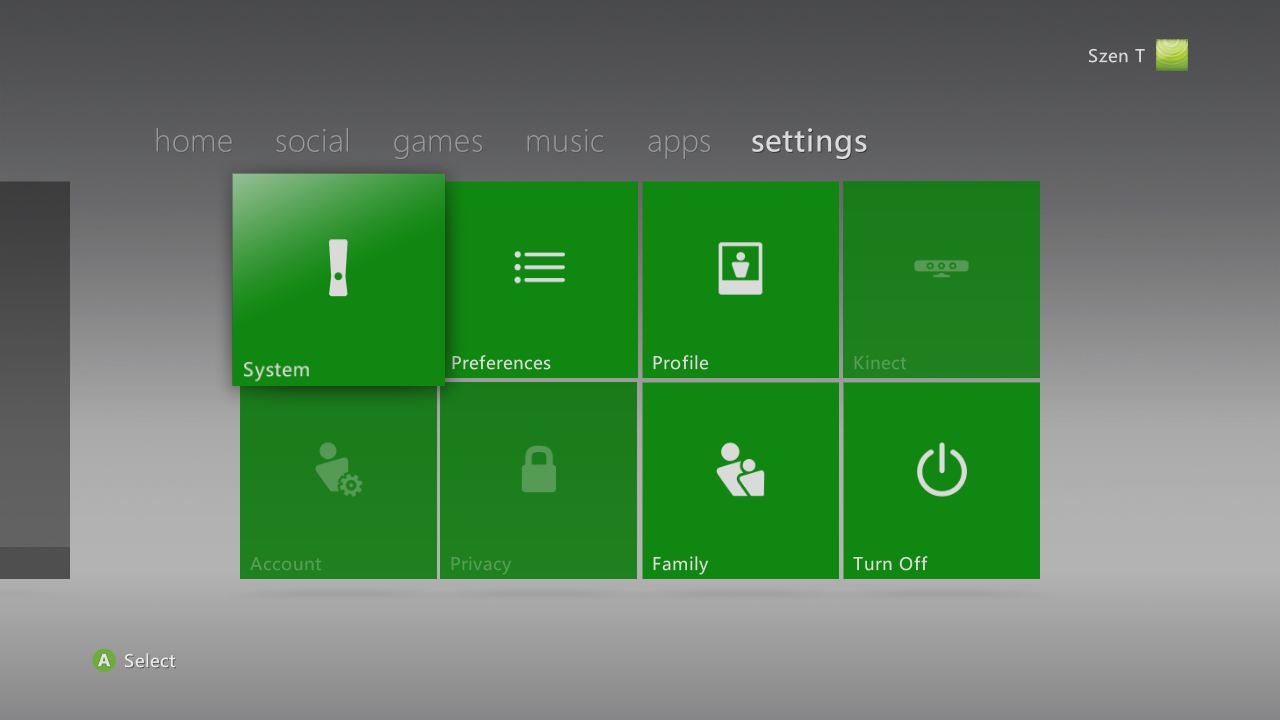The image size is (1280, 720).
Task: Click the Preferences tile label
Action: click(x=501, y=363)
